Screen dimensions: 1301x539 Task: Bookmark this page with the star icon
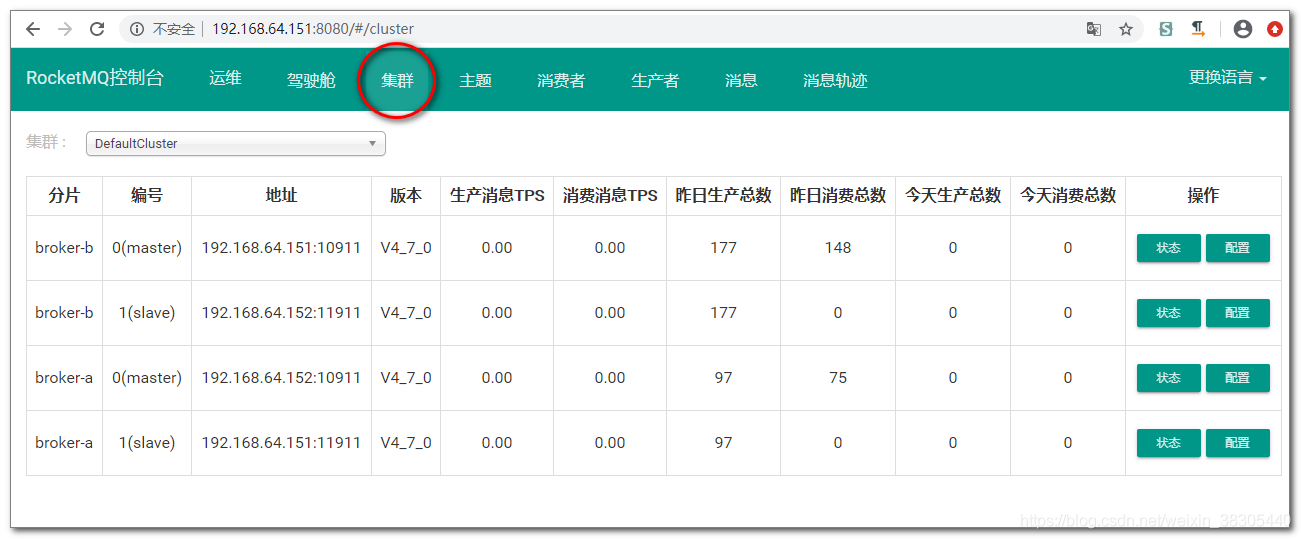click(x=1126, y=29)
